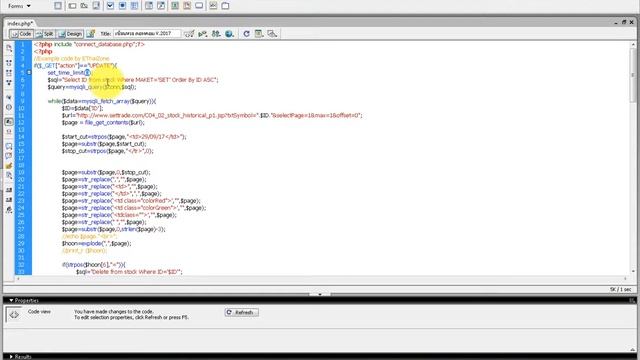Click Collapse Full Tag coding icon
The image size is (640, 360).
pos(9,63)
